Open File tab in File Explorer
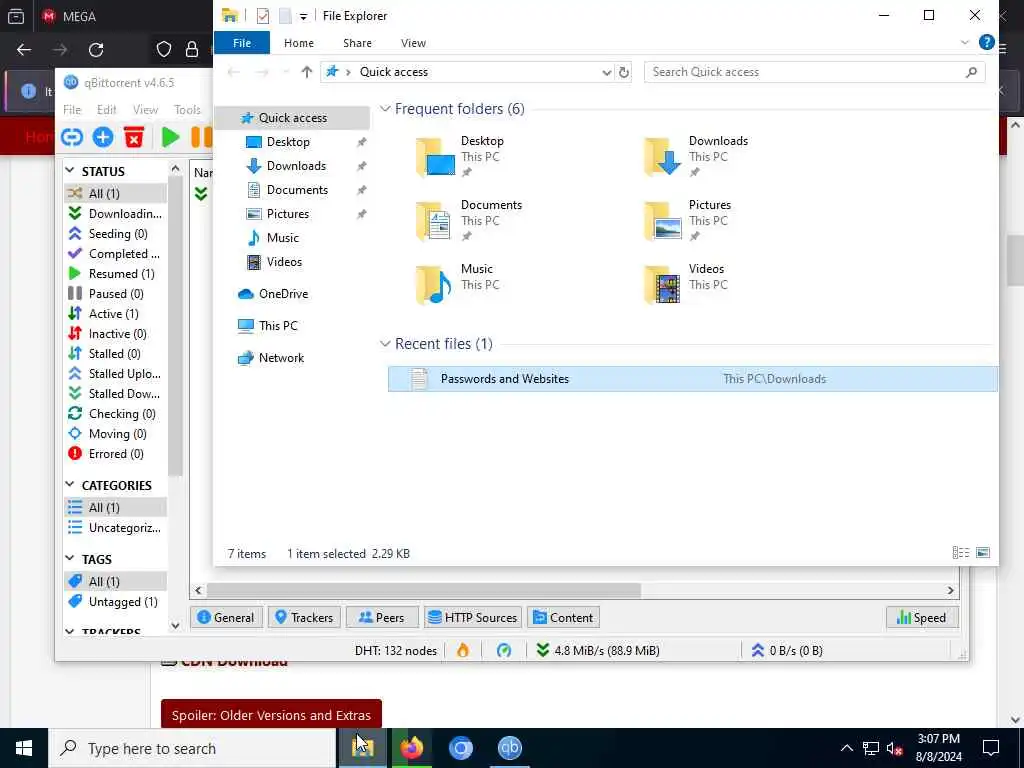The height and width of the screenshot is (768, 1024). click(x=242, y=43)
